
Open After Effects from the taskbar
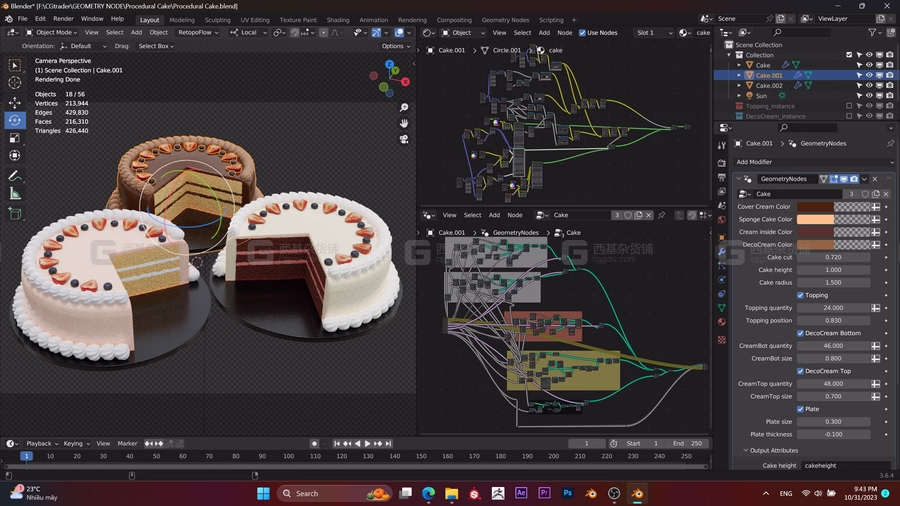pyautogui.click(x=521, y=493)
